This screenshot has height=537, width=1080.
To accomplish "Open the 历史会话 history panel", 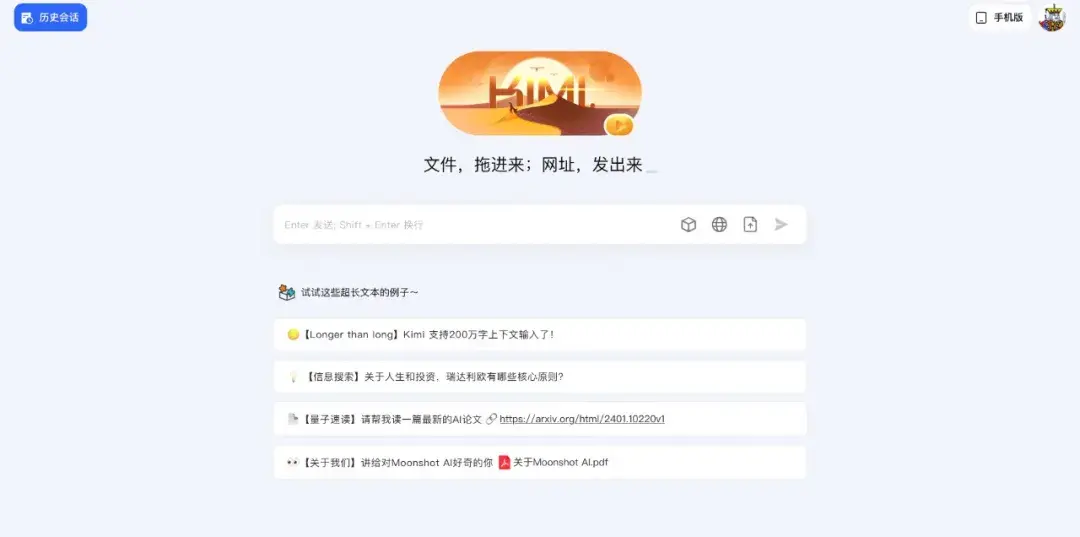I will 50,17.
